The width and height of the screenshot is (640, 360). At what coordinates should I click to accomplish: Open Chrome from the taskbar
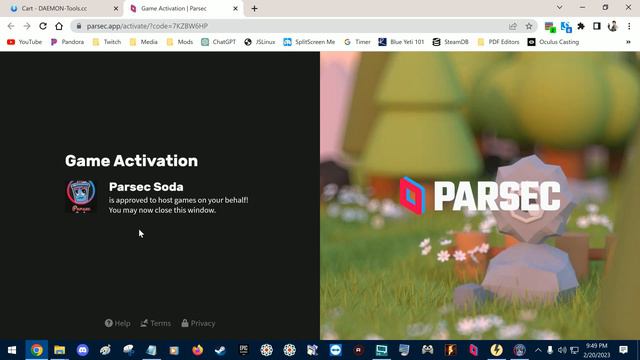[x=37, y=350]
